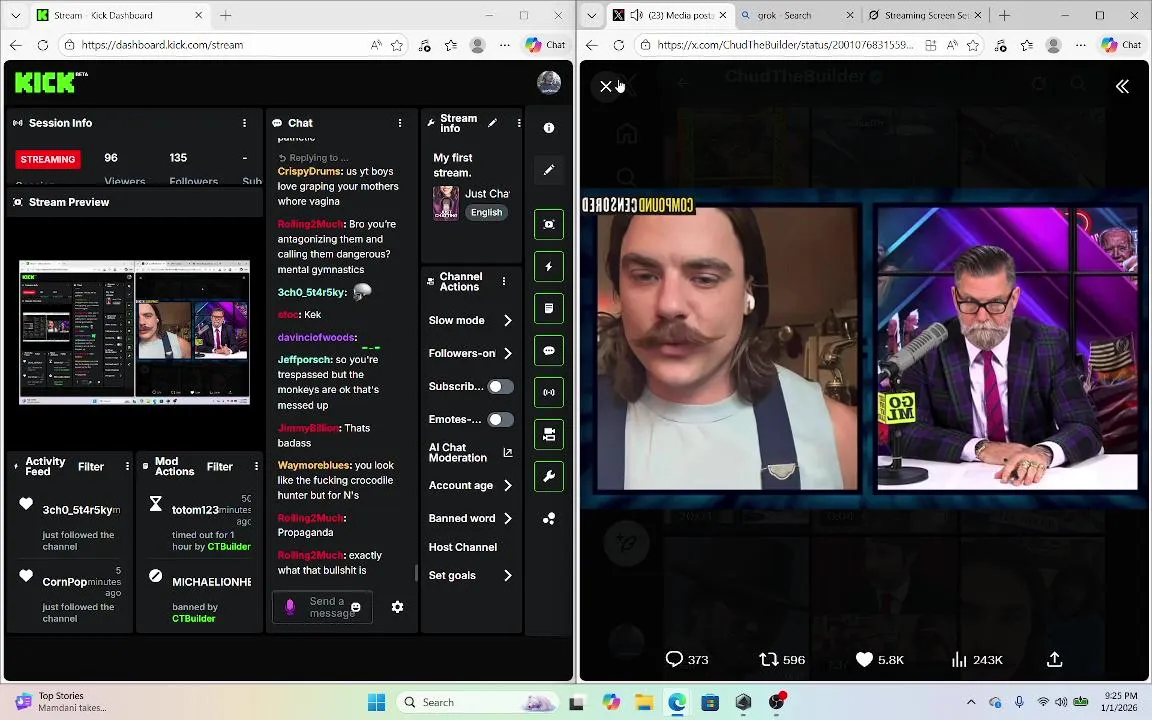Click the repost icon showing 596
Screen dimensions: 1152x720
tap(782, 659)
